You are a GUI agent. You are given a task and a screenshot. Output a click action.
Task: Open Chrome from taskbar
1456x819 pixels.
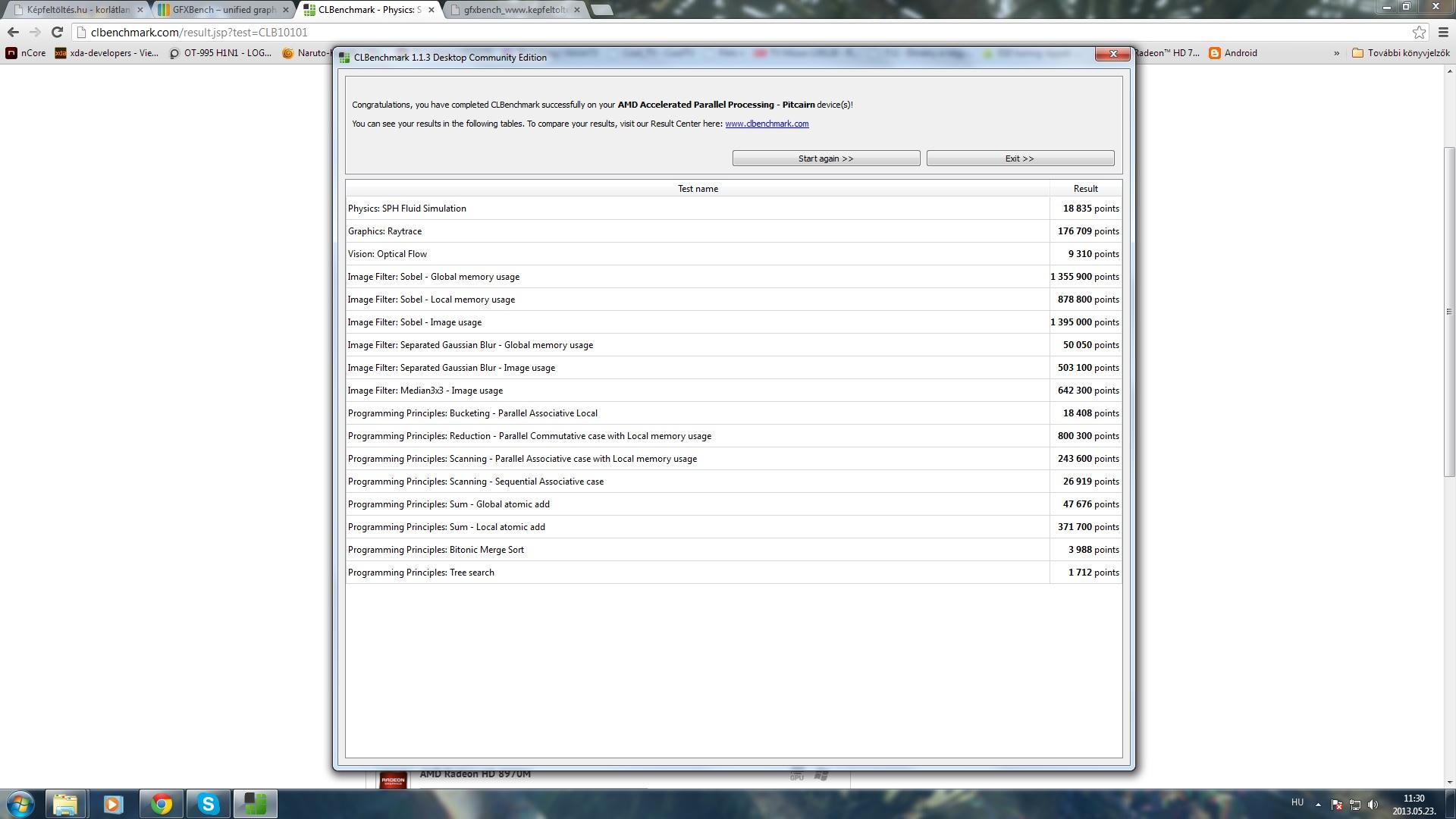161,804
